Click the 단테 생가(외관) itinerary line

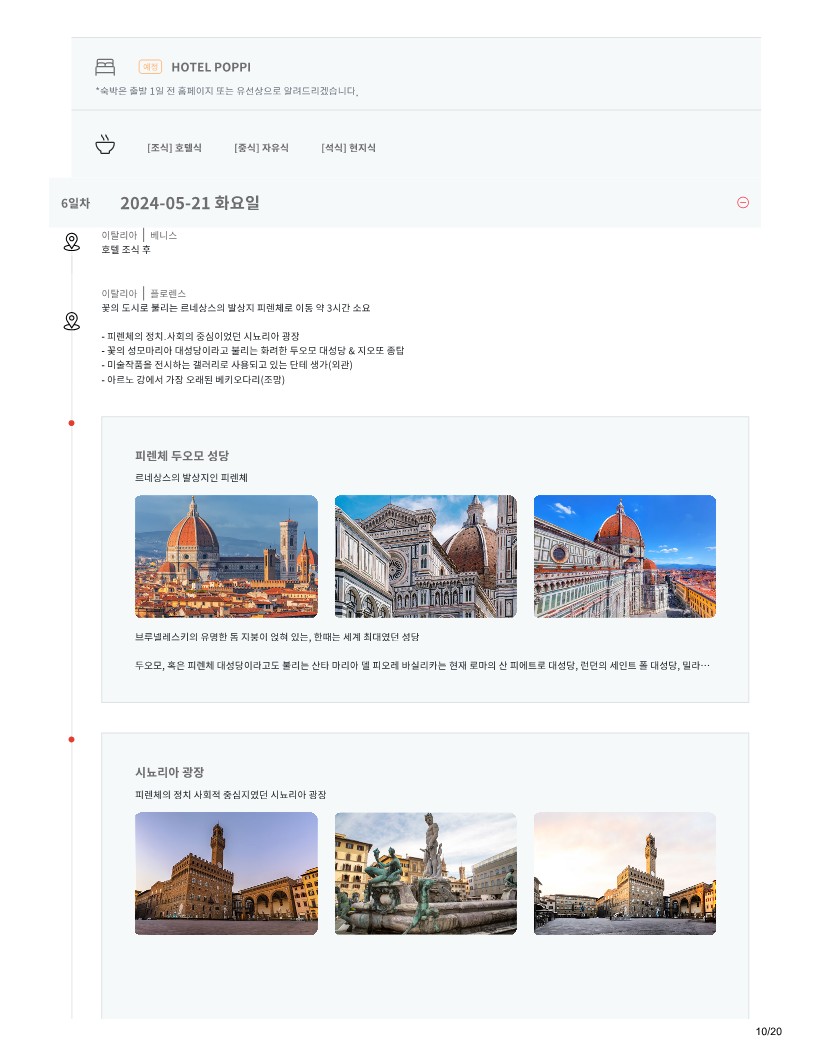click(x=227, y=364)
